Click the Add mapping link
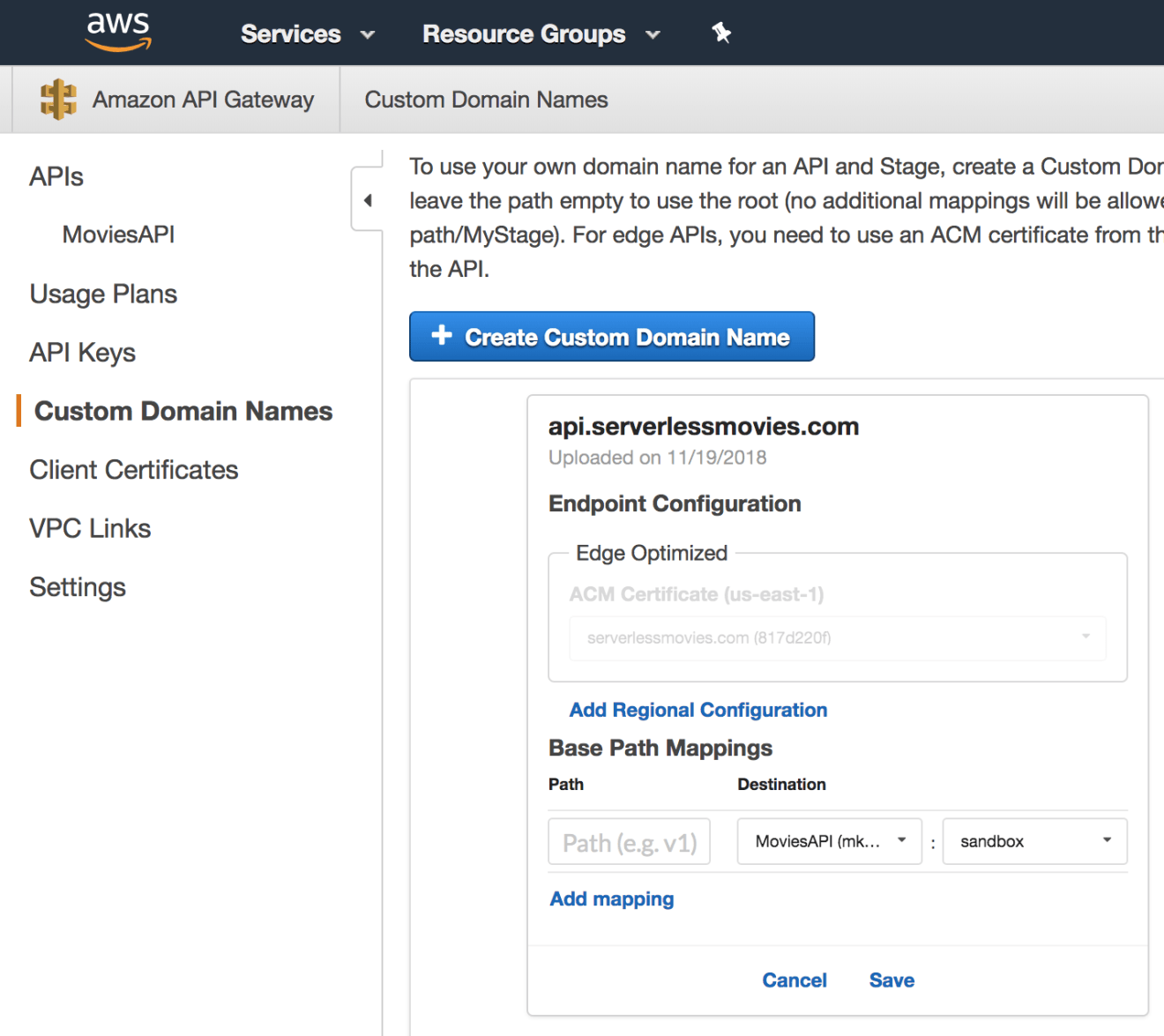 click(612, 898)
